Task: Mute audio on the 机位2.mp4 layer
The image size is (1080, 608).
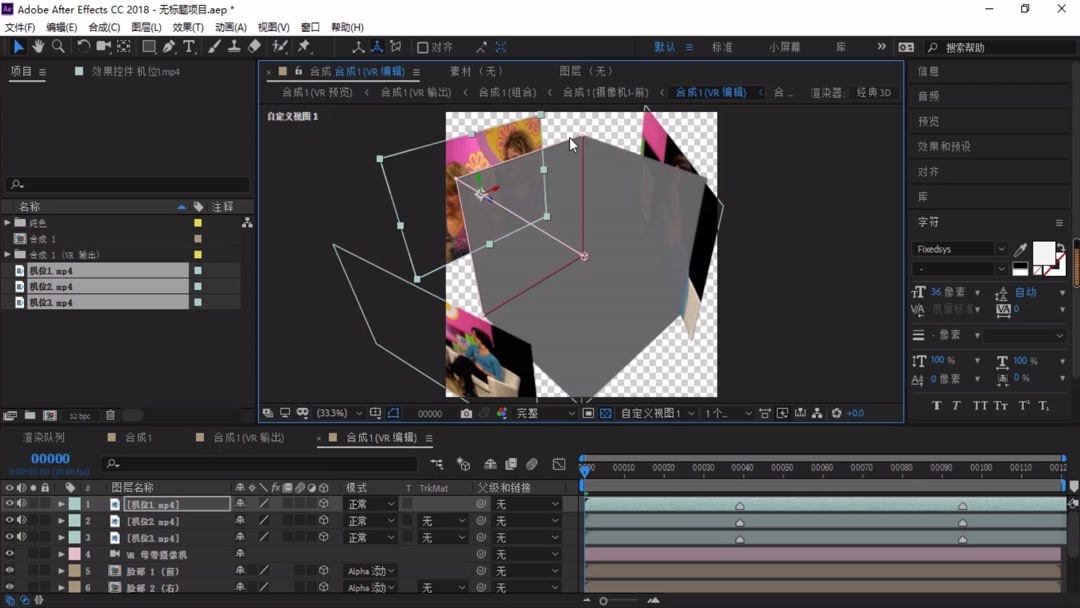Action: click(x=21, y=520)
